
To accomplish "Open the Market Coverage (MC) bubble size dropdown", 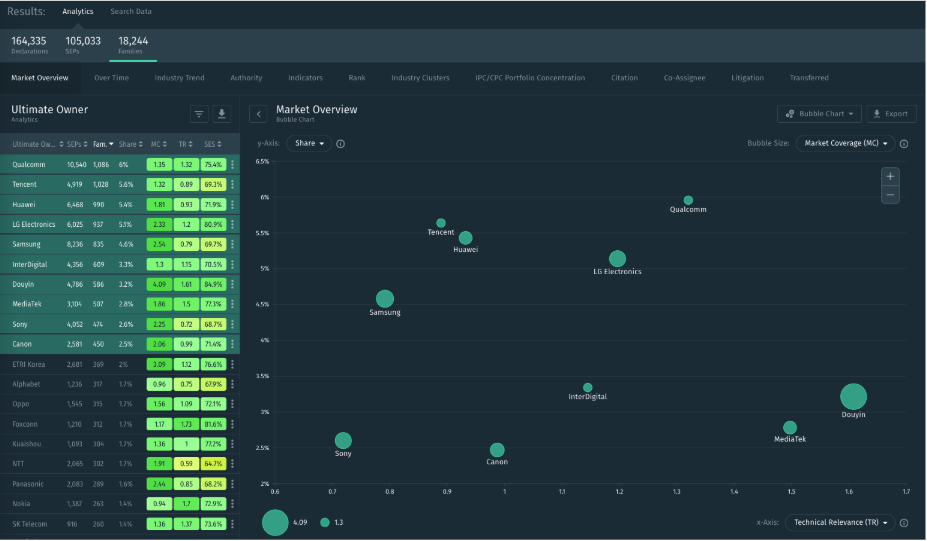I will (x=845, y=143).
